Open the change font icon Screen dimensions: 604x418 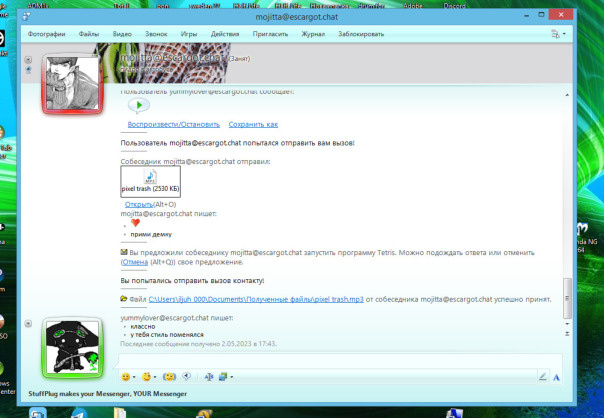coord(209,377)
